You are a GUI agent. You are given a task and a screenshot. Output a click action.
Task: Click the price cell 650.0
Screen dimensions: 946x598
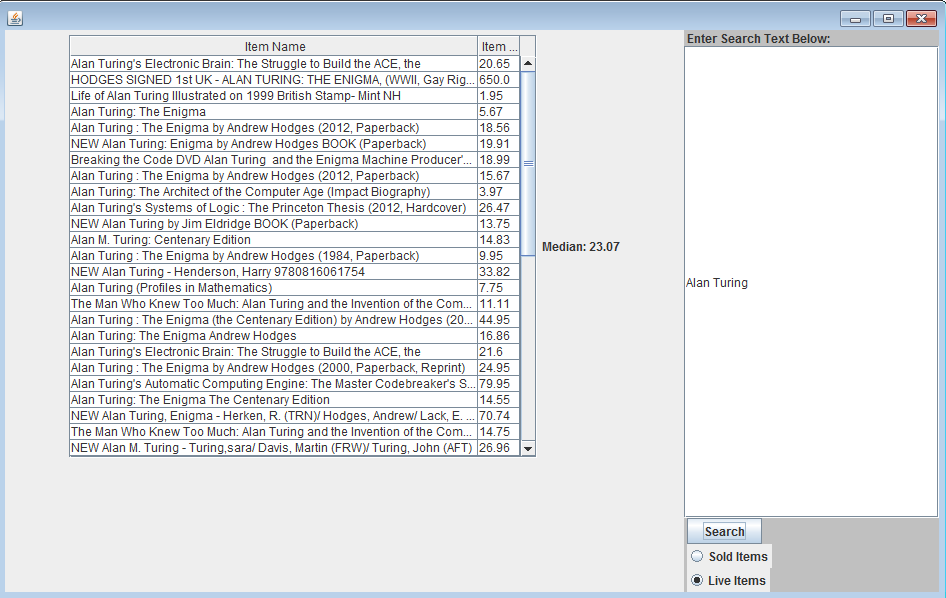tap(498, 80)
